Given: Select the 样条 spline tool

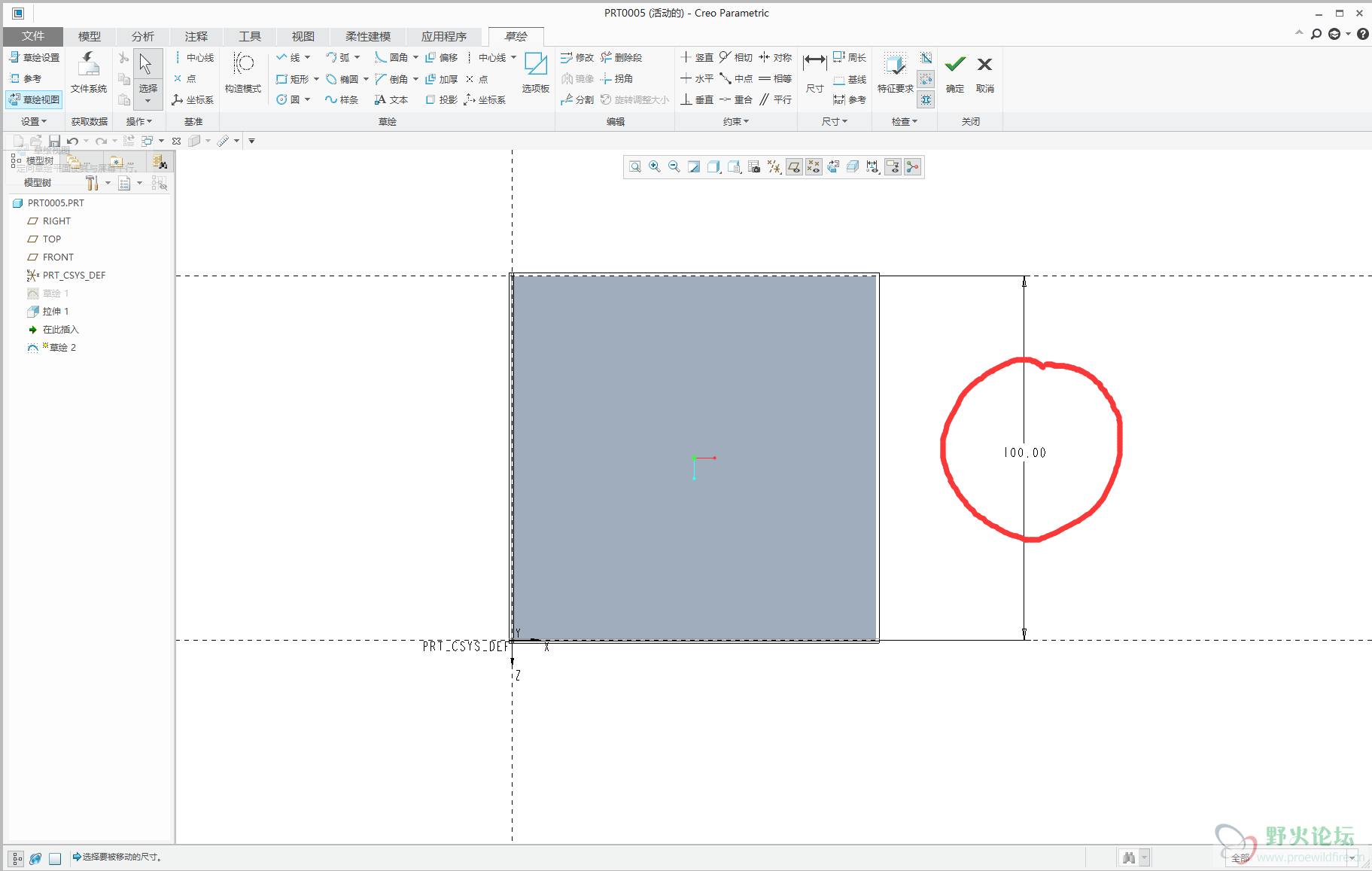Looking at the screenshot, I should click(x=342, y=99).
